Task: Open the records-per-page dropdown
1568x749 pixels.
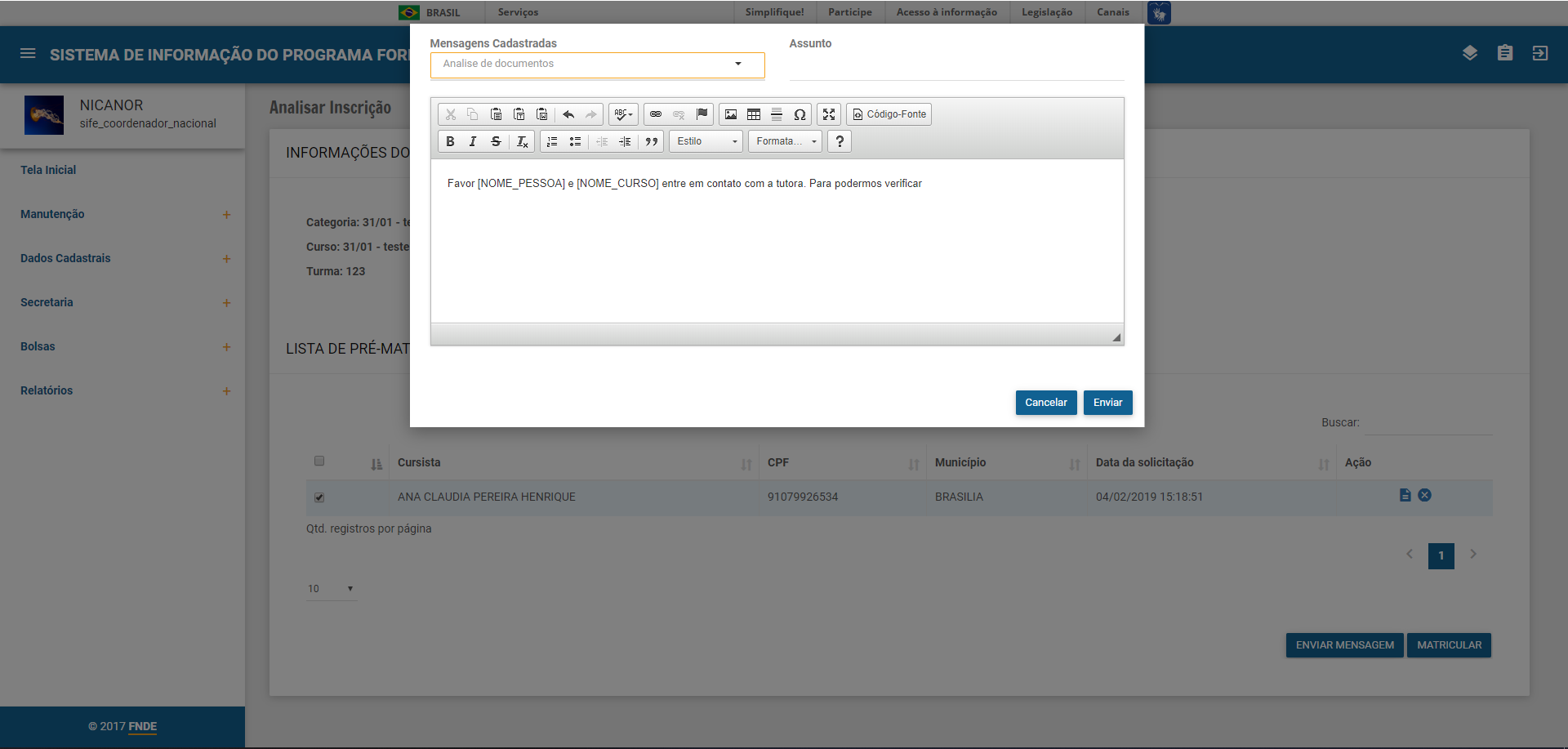Action: tap(331, 589)
